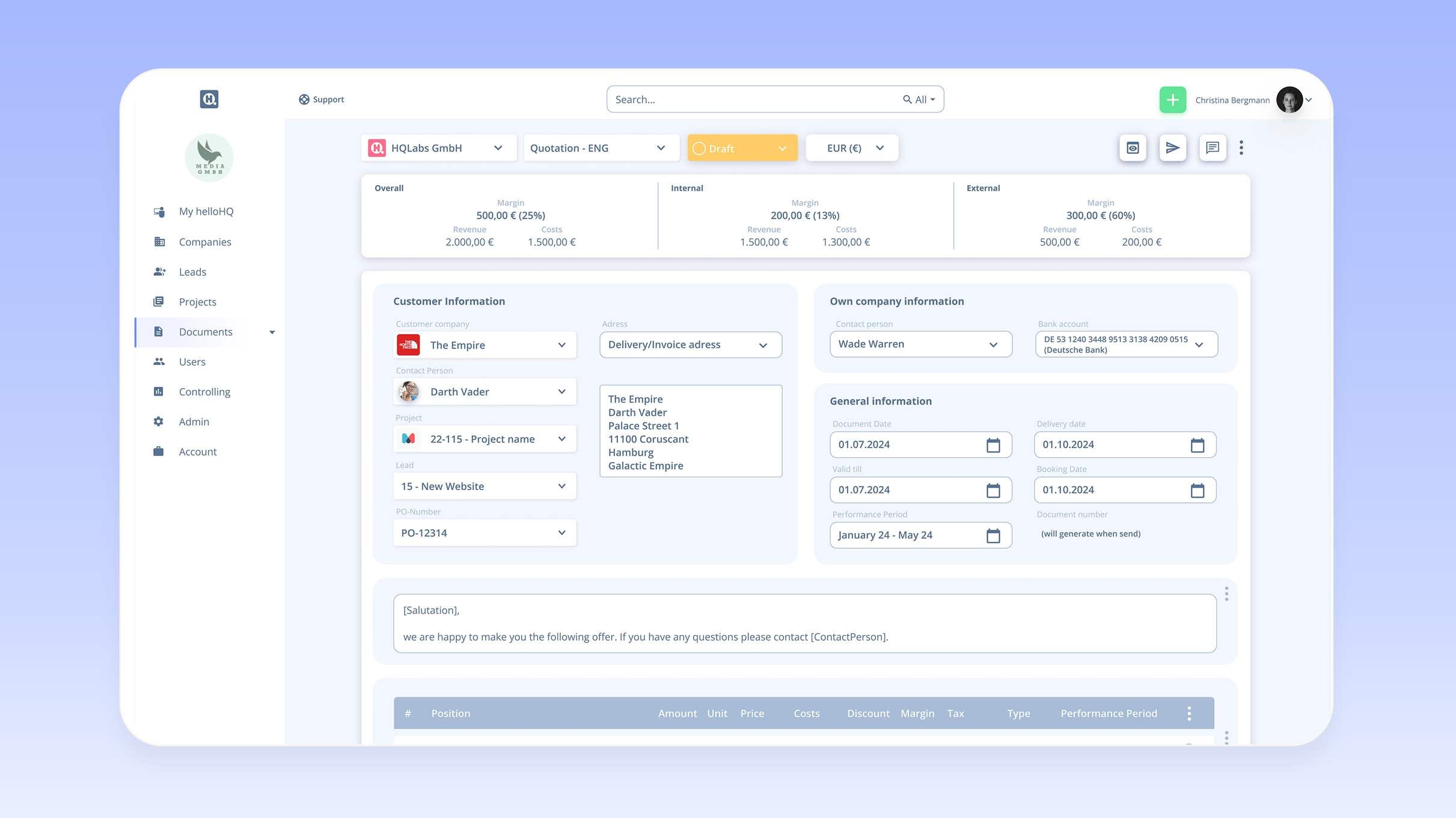The height and width of the screenshot is (818, 1456).
Task: Open Document Date calendar picker
Action: point(993,445)
